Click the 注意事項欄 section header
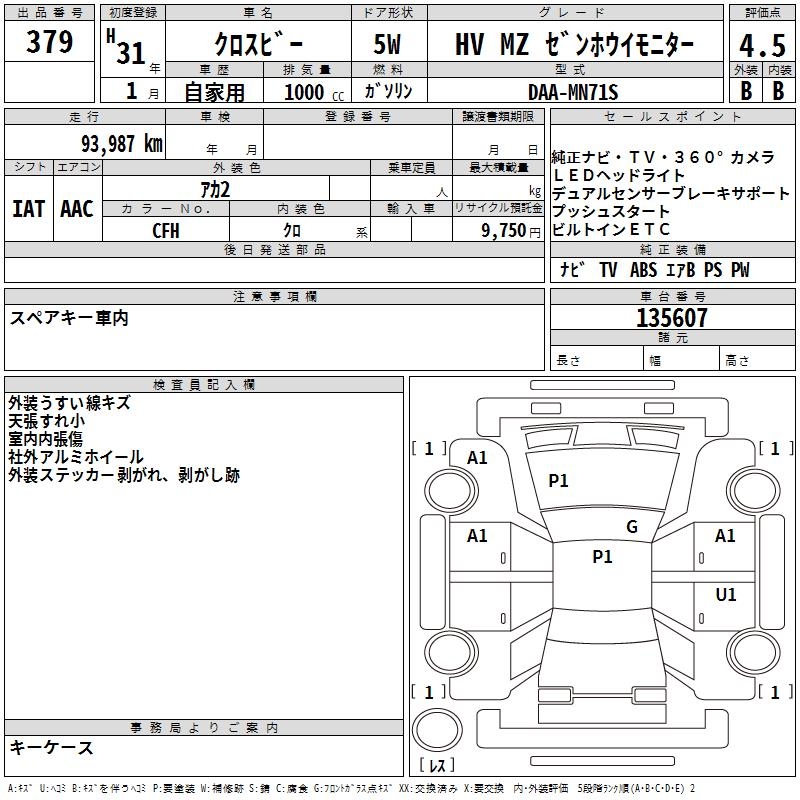This screenshot has width=800, height=800. (274, 296)
